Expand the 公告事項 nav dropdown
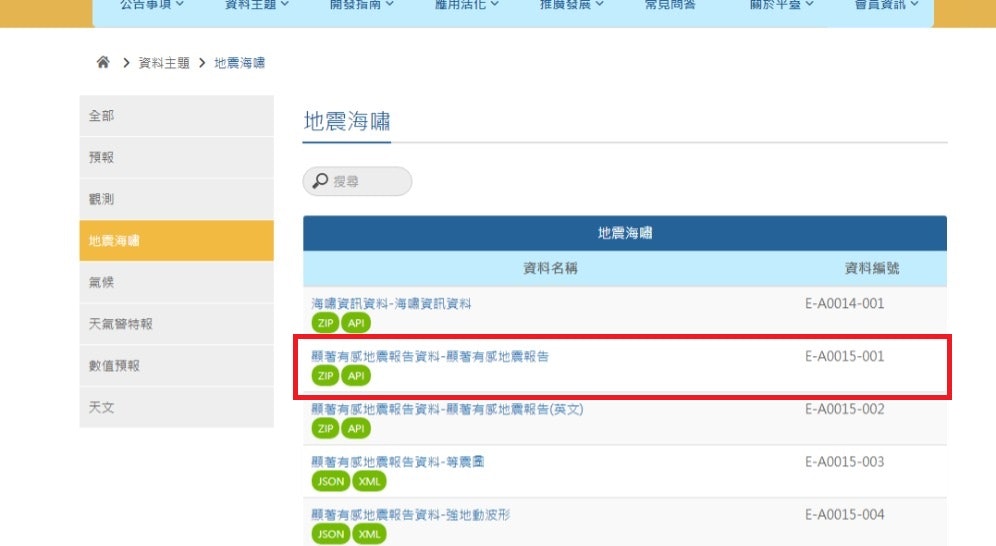 point(152,4)
